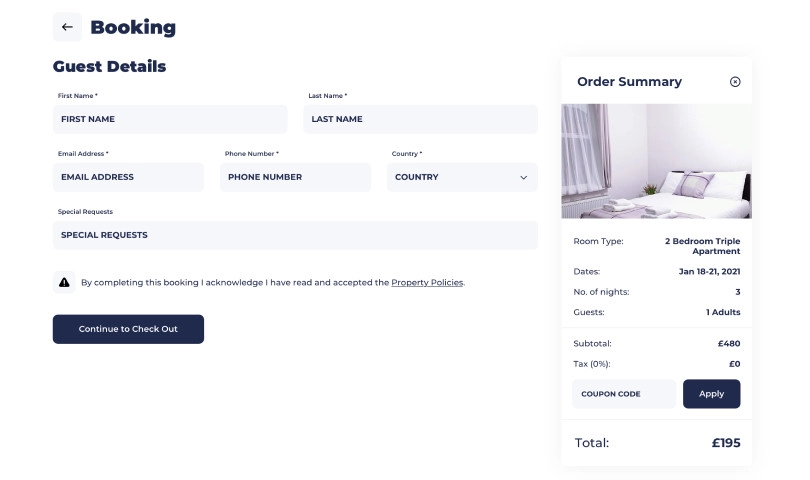Image resolution: width=810 pixels, height=480 pixels.
Task: Focus the Last Name input field
Action: click(x=422, y=119)
